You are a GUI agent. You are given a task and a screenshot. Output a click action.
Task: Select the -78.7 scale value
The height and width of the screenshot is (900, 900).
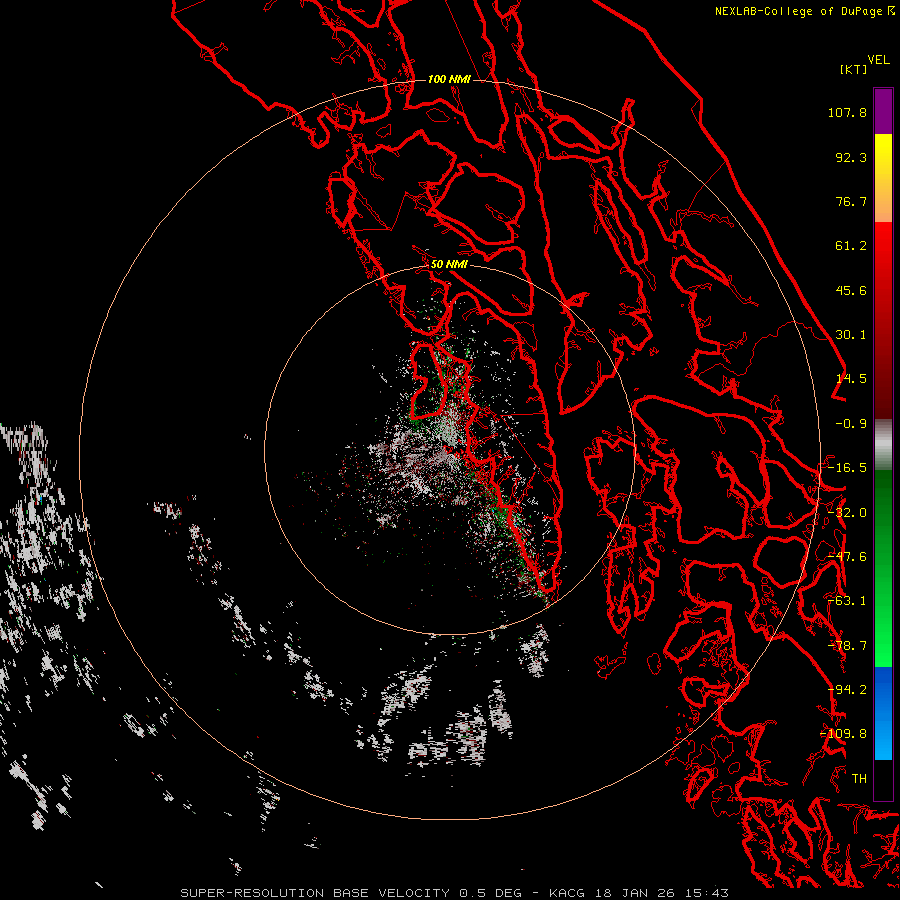(847, 646)
